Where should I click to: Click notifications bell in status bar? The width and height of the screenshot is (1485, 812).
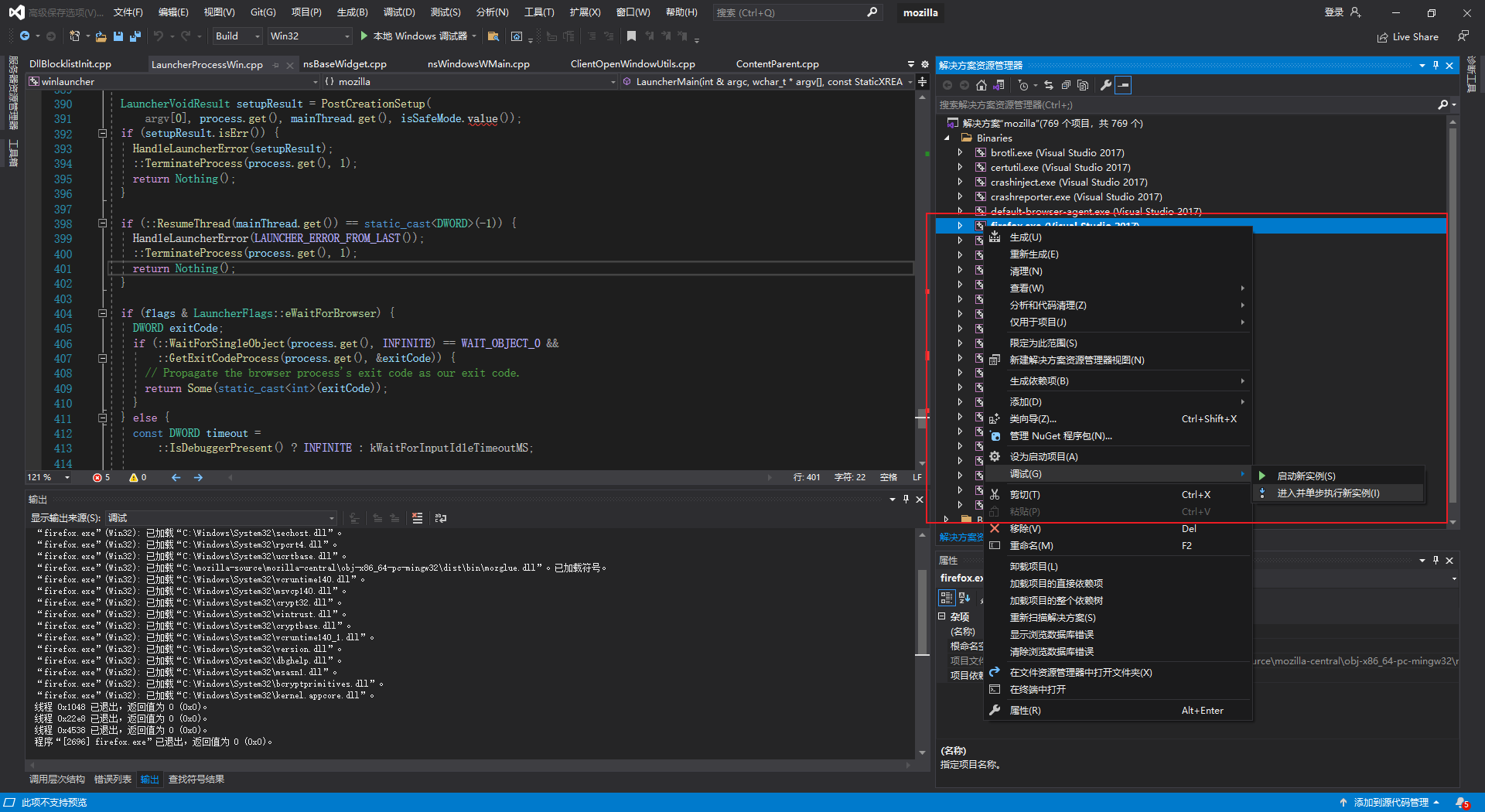pos(1462,803)
